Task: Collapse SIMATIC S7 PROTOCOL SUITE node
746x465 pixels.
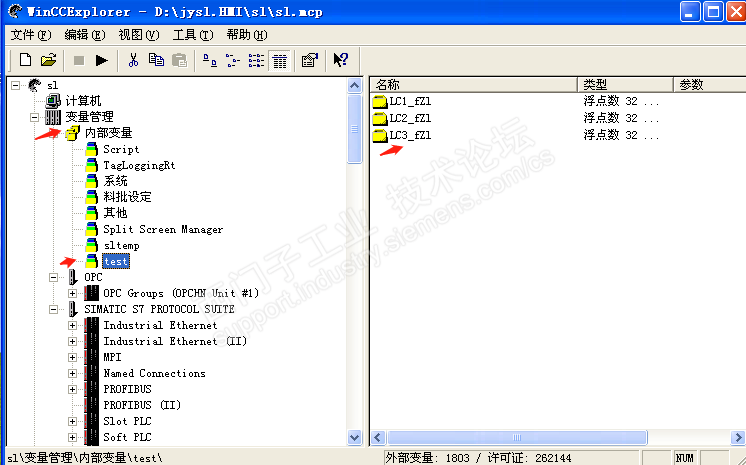Action: tap(53, 309)
